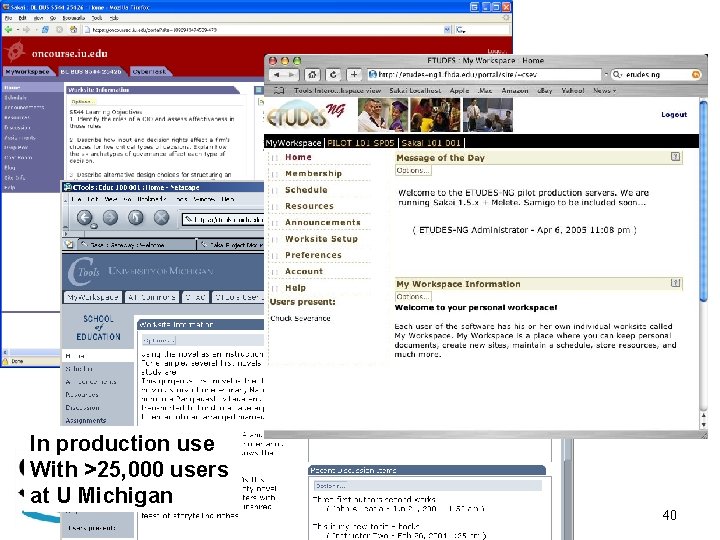Image resolution: width=720 pixels, height=540 pixels.
Task: Open Safari search magnifier dropdown
Action: (x=618, y=74)
